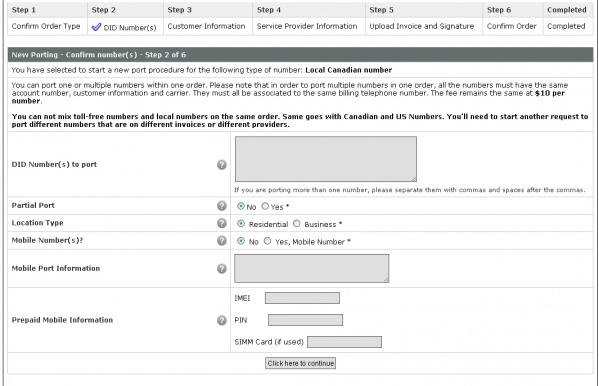Screen dimensions: 599x386
Task: Focus the PIN input field
Action: [x=305, y=320]
